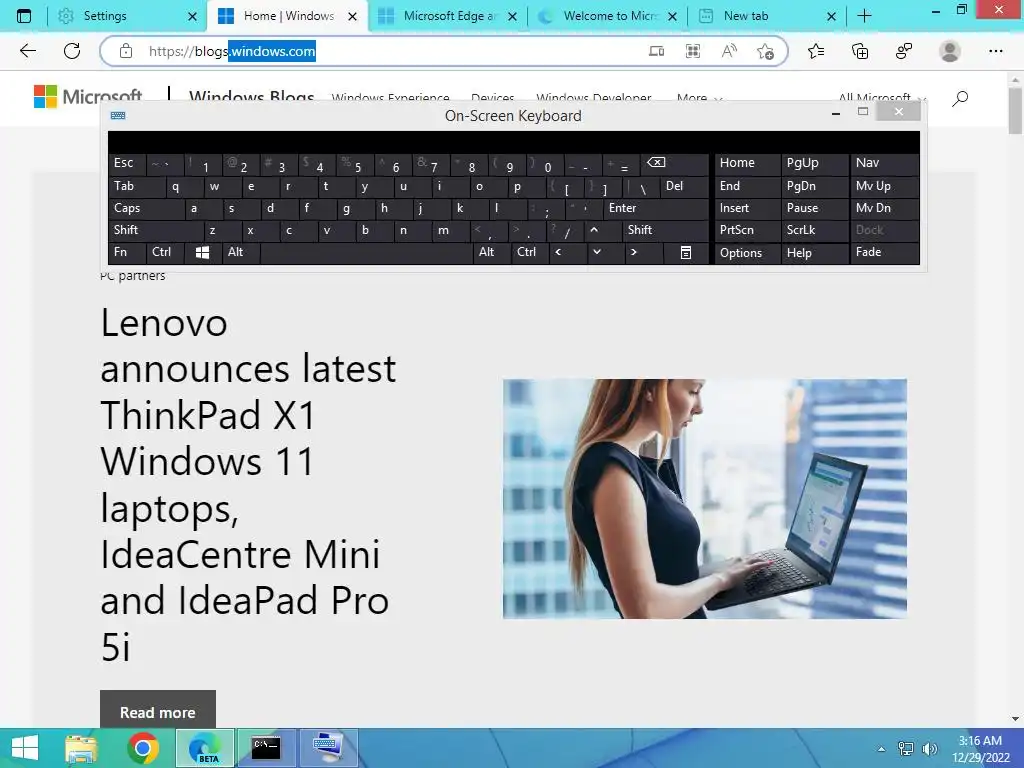Toggle the left Alt key on keyboard
Viewport: 1024px width, 768px height.
(x=240, y=252)
